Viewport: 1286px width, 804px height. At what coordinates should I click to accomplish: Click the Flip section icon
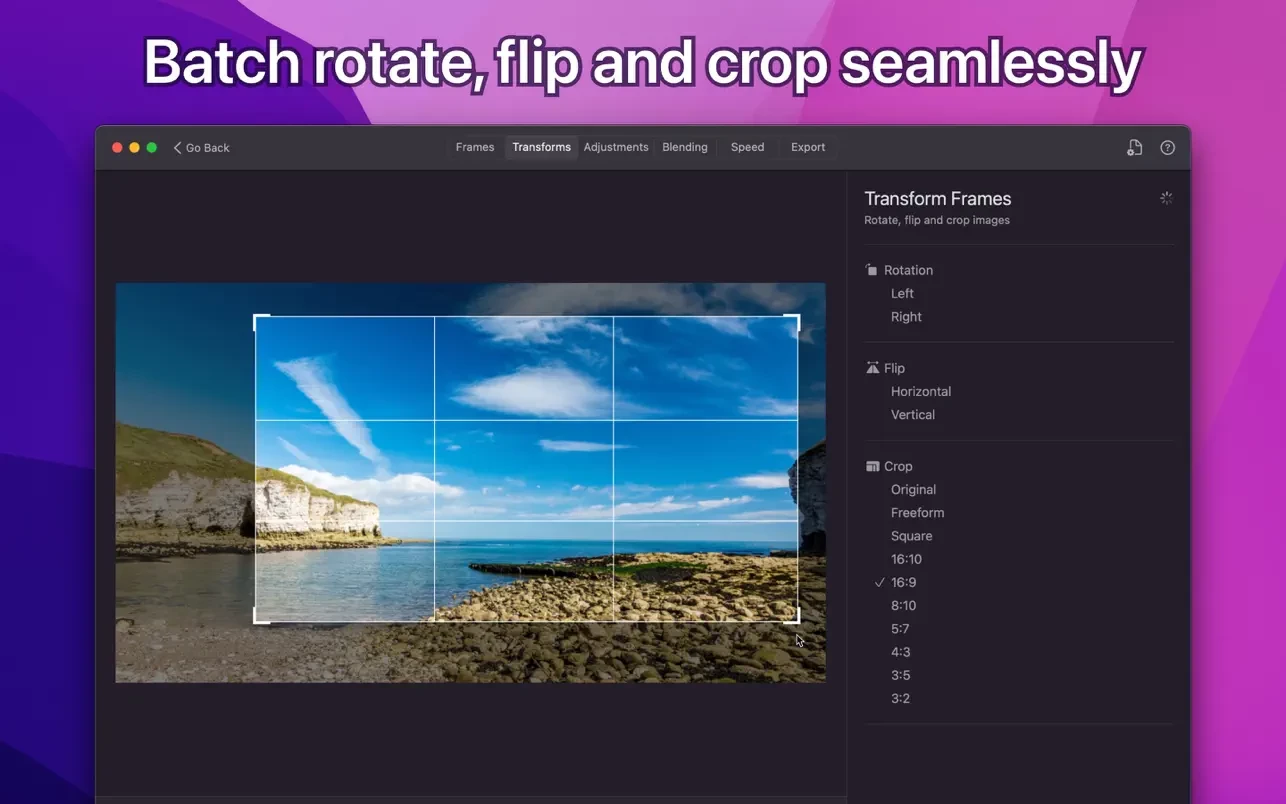(x=872, y=368)
